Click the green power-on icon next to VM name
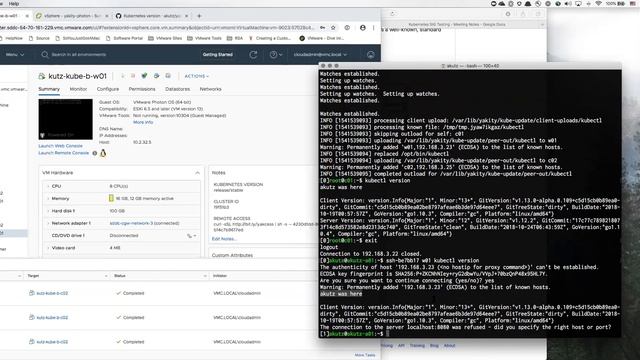The height and width of the screenshot is (360, 640). point(144,76)
